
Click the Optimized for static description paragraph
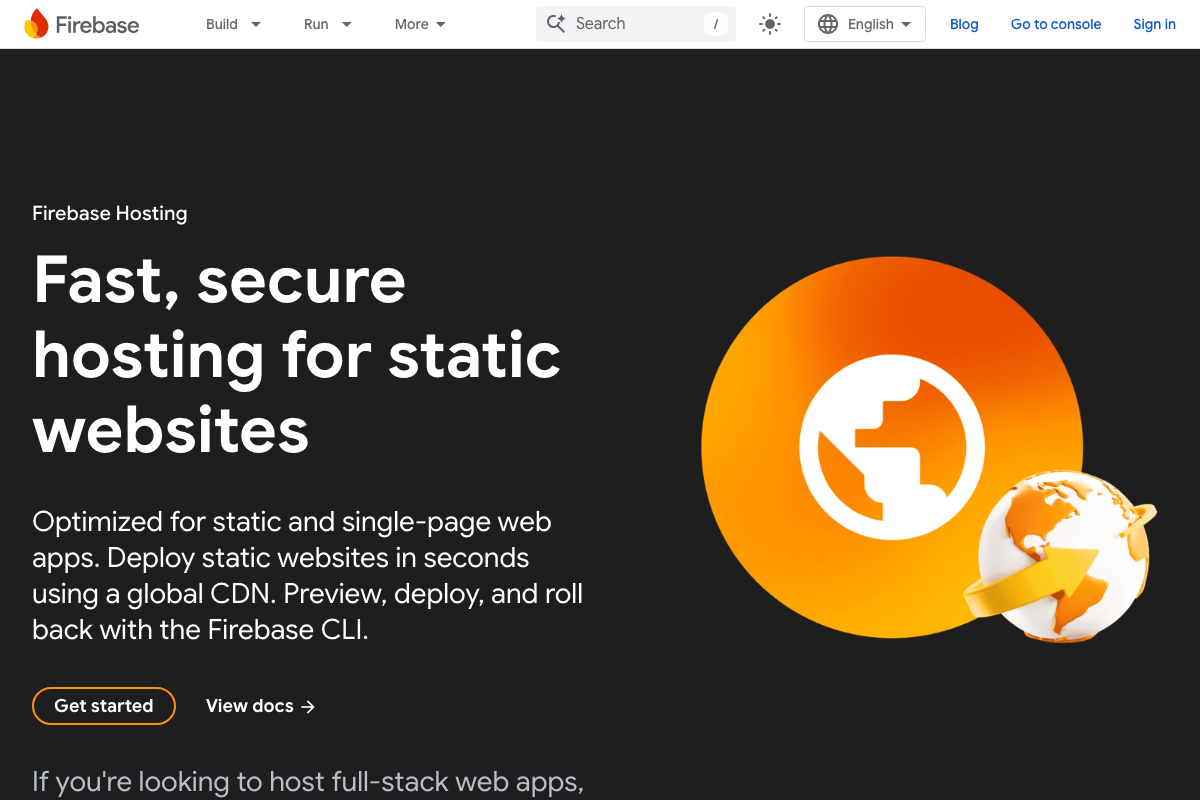pos(308,575)
